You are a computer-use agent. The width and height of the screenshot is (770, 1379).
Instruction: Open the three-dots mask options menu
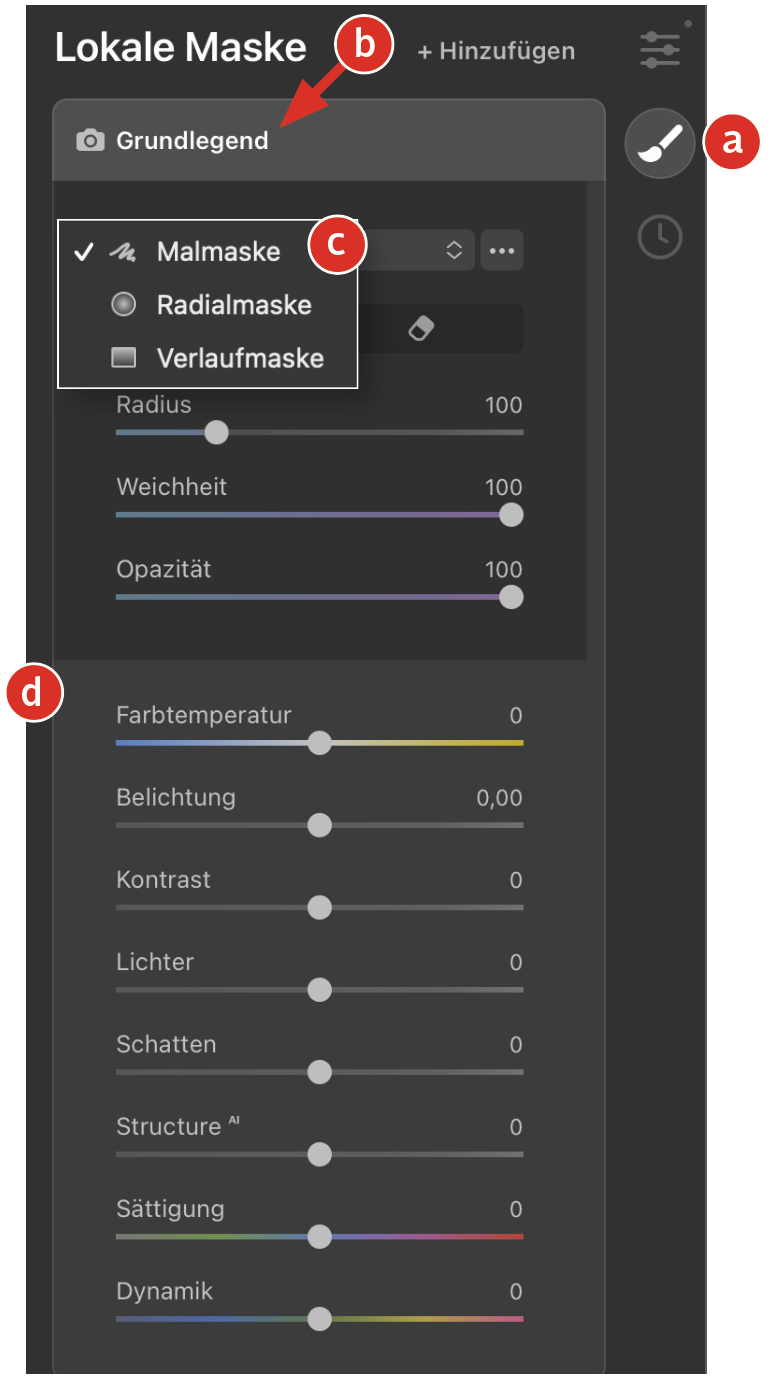502,250
